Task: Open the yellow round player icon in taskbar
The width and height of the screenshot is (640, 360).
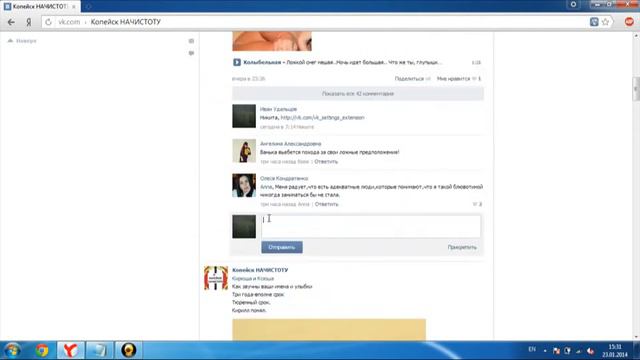Action: (129, 350)
